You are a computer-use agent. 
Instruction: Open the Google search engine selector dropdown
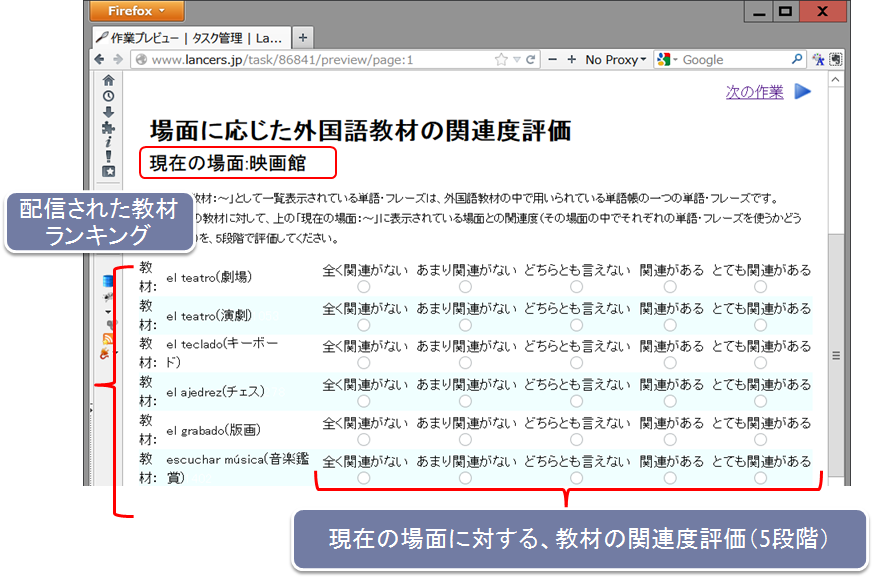tap(666, 60)
